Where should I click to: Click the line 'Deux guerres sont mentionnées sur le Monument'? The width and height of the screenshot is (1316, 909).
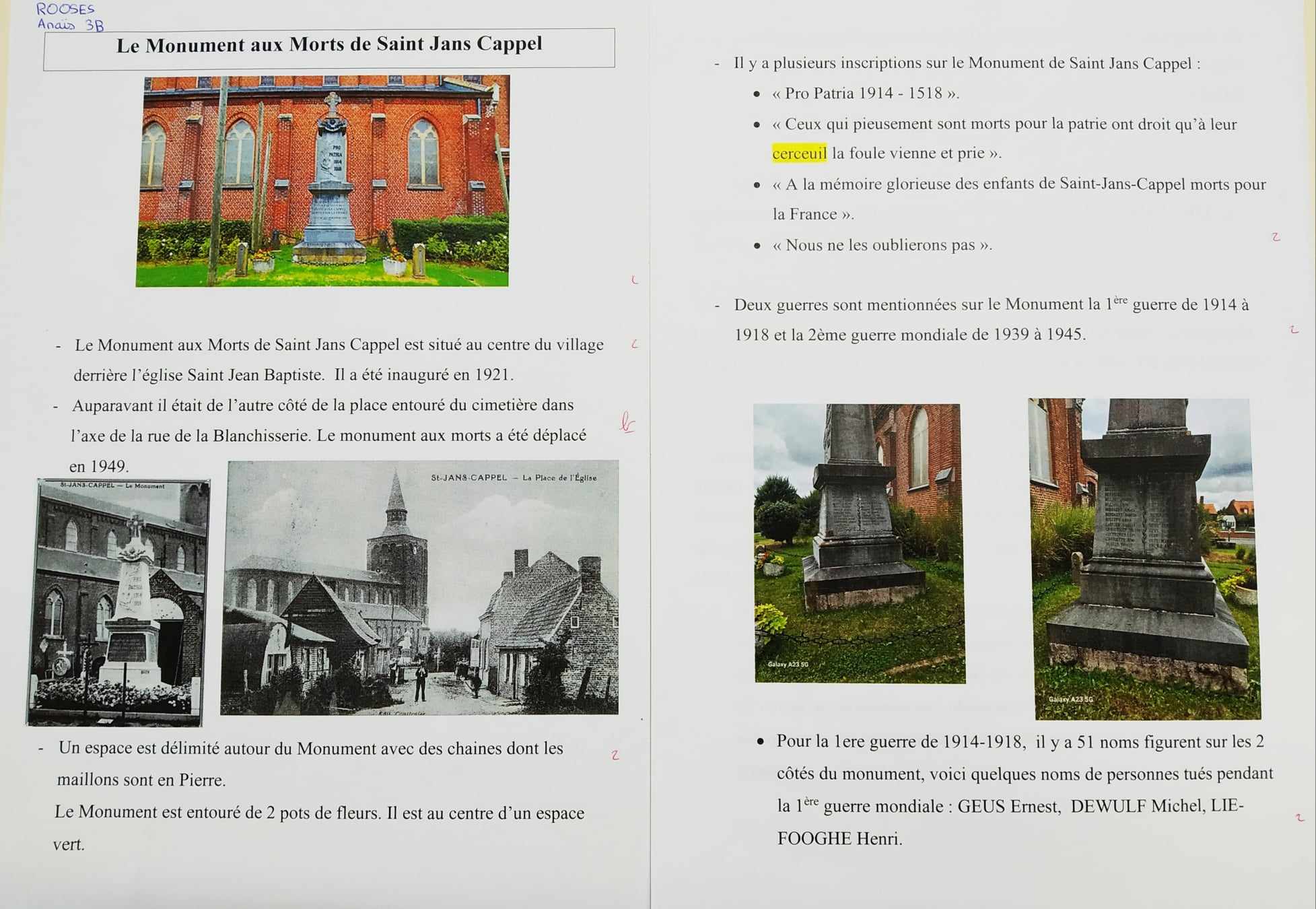coord(992,304)
